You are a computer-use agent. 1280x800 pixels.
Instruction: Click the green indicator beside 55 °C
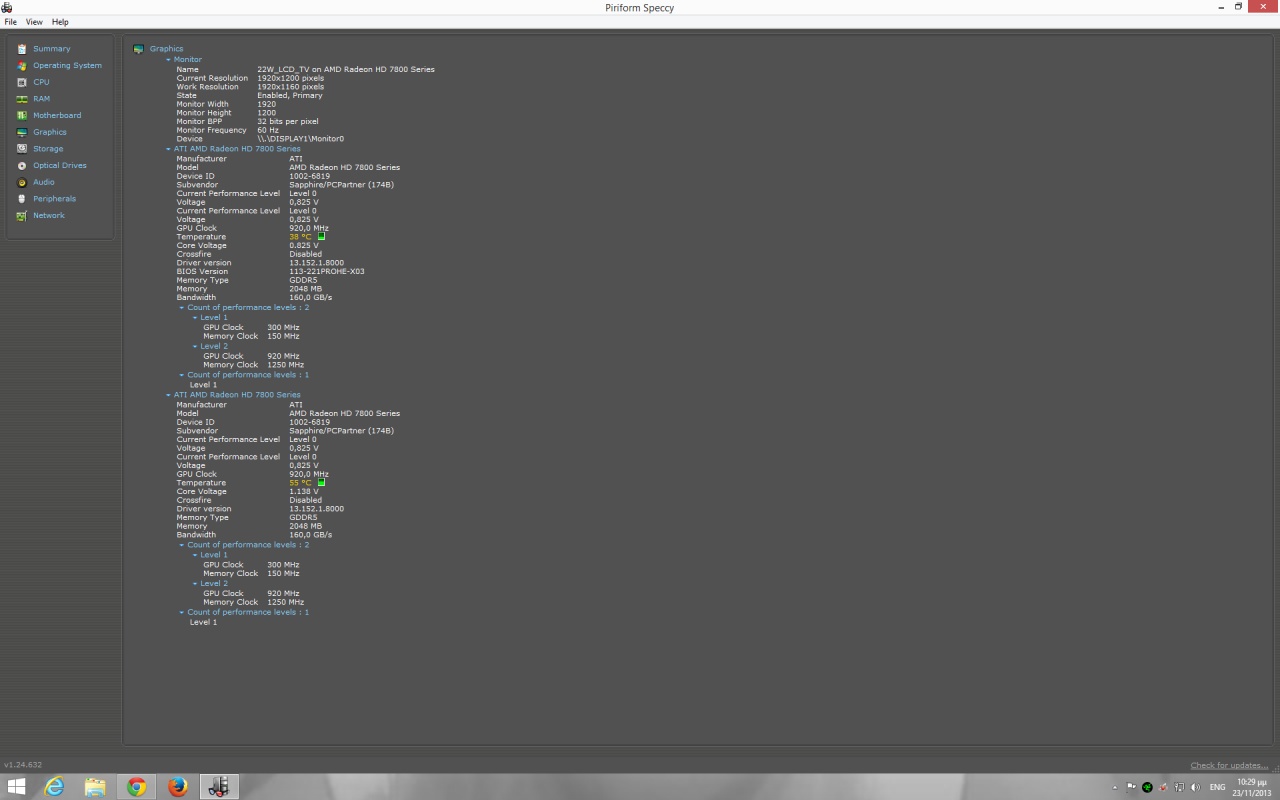coord(321,483)
